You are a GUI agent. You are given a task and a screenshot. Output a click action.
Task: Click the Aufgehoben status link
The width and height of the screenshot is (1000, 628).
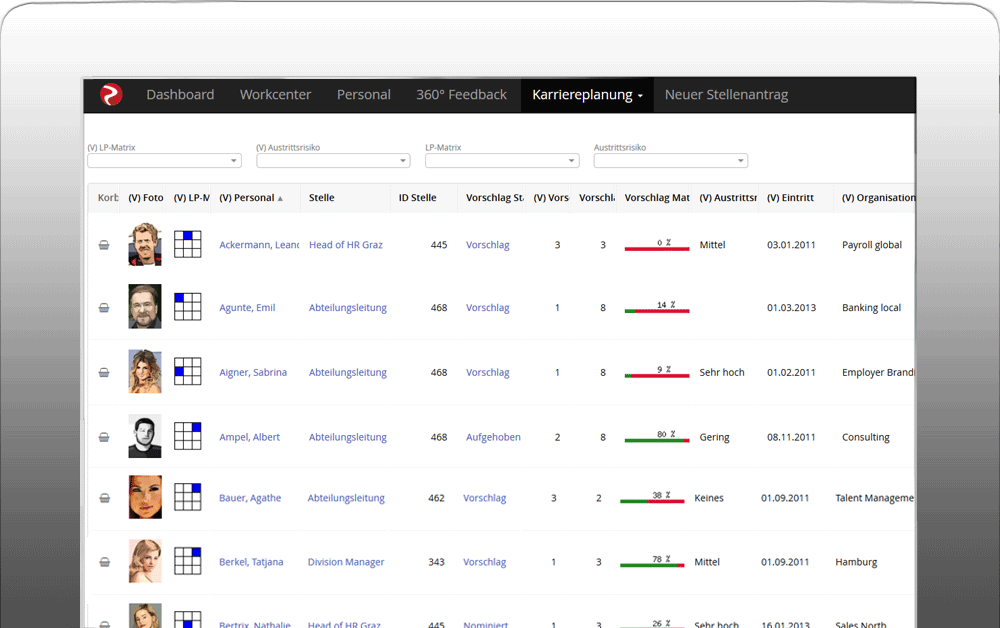click(x=493, y=437)
